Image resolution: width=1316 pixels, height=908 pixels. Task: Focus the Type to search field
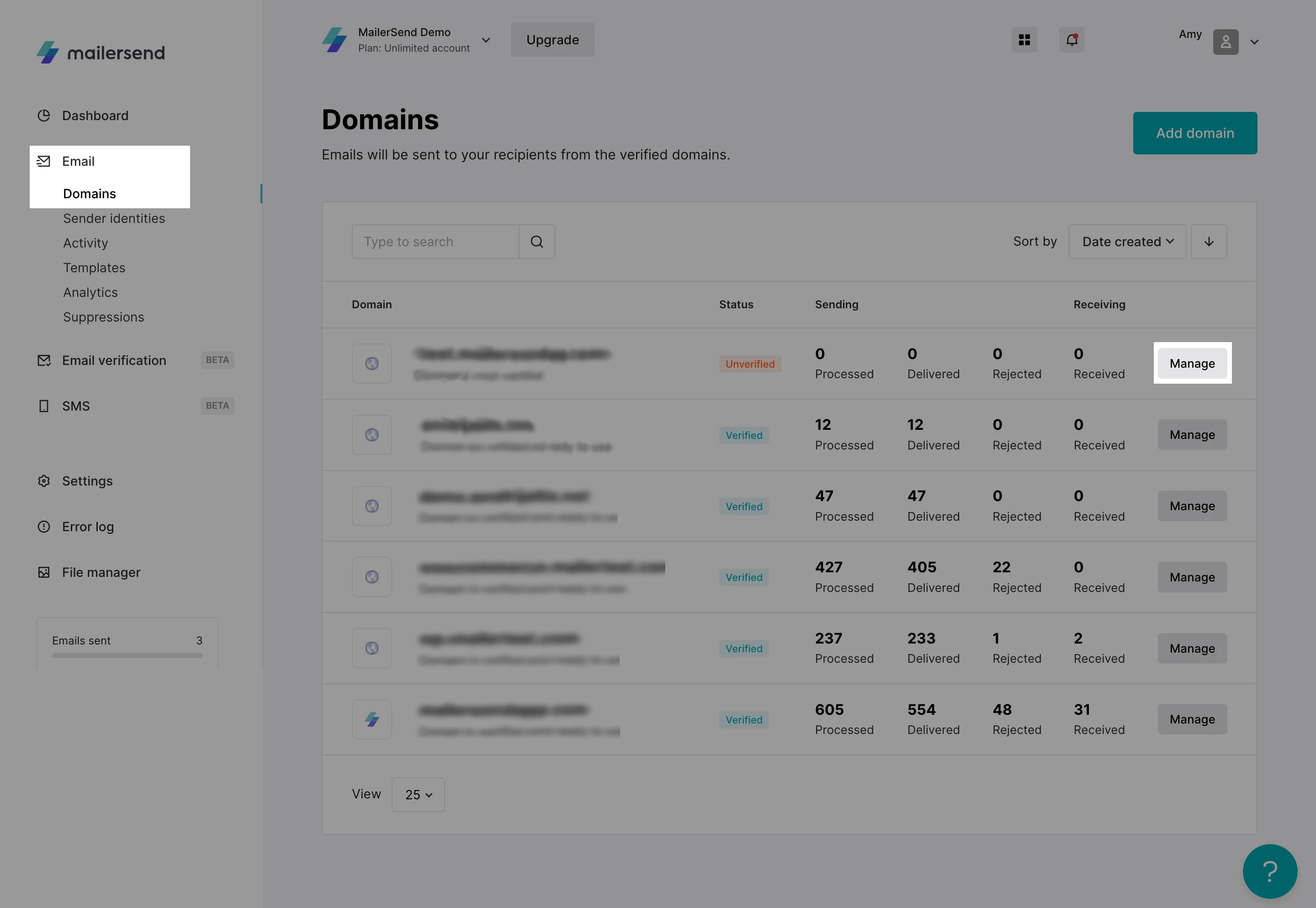[435, 242]
